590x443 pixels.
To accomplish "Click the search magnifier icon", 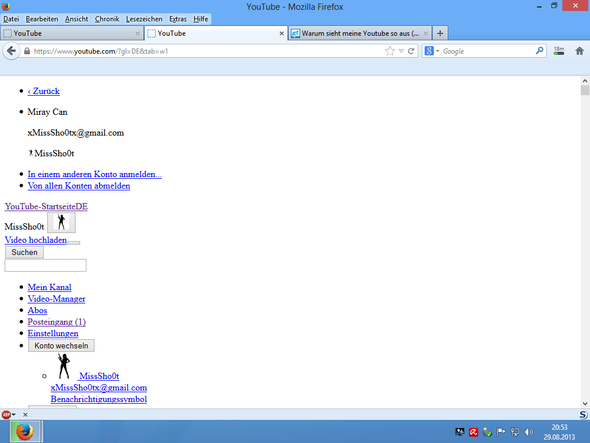I will click(540, 50).
